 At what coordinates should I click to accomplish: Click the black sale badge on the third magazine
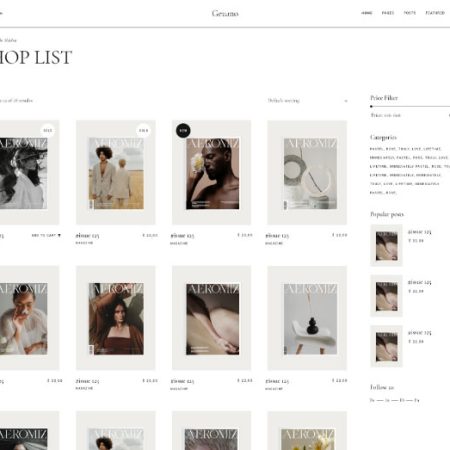pyautogui.click(x=183, y=130)
